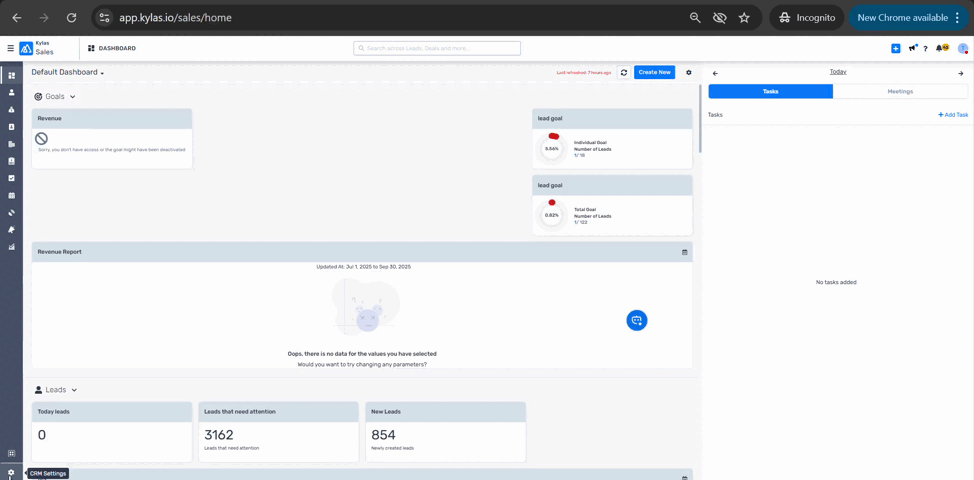Open the pin/star icon in sidebar

pos(11,230)
